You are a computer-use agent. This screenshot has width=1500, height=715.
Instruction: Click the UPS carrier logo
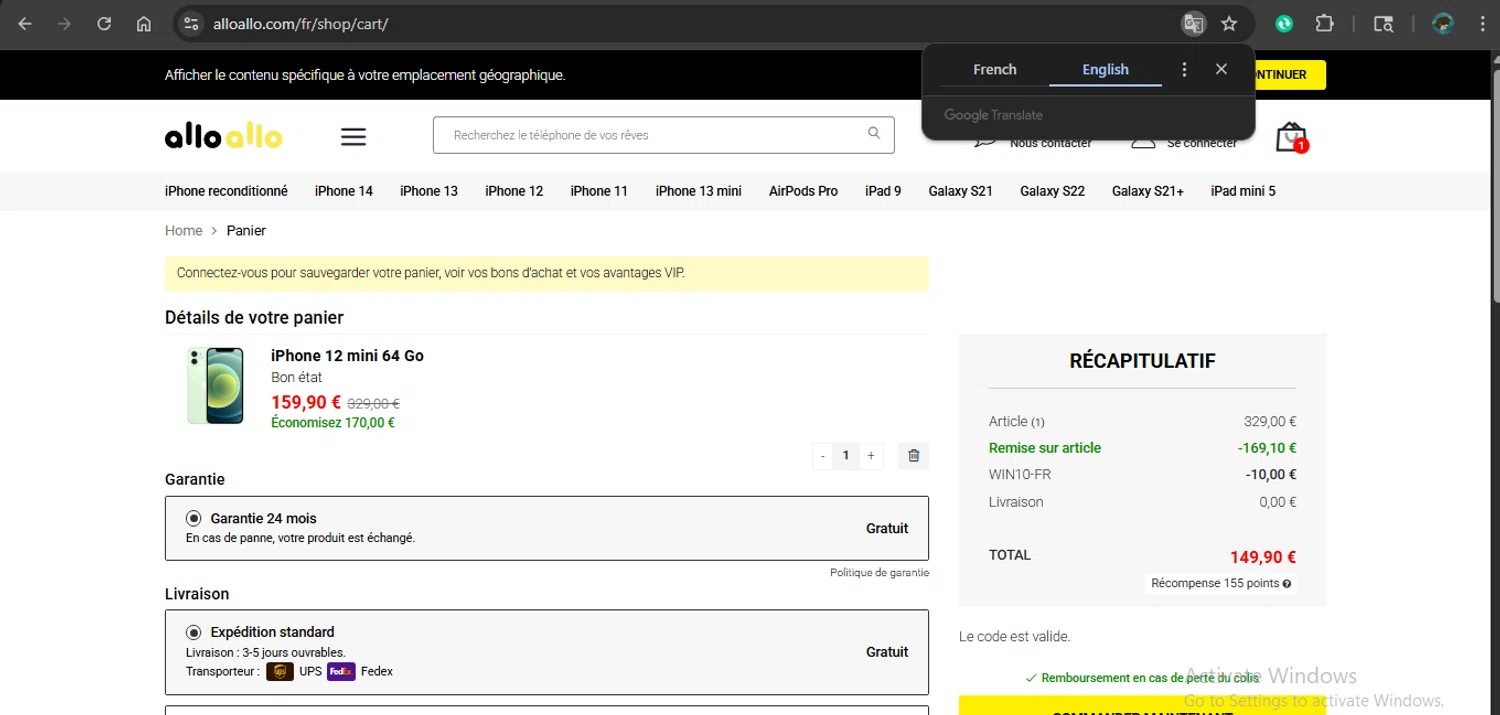[280, 672]
